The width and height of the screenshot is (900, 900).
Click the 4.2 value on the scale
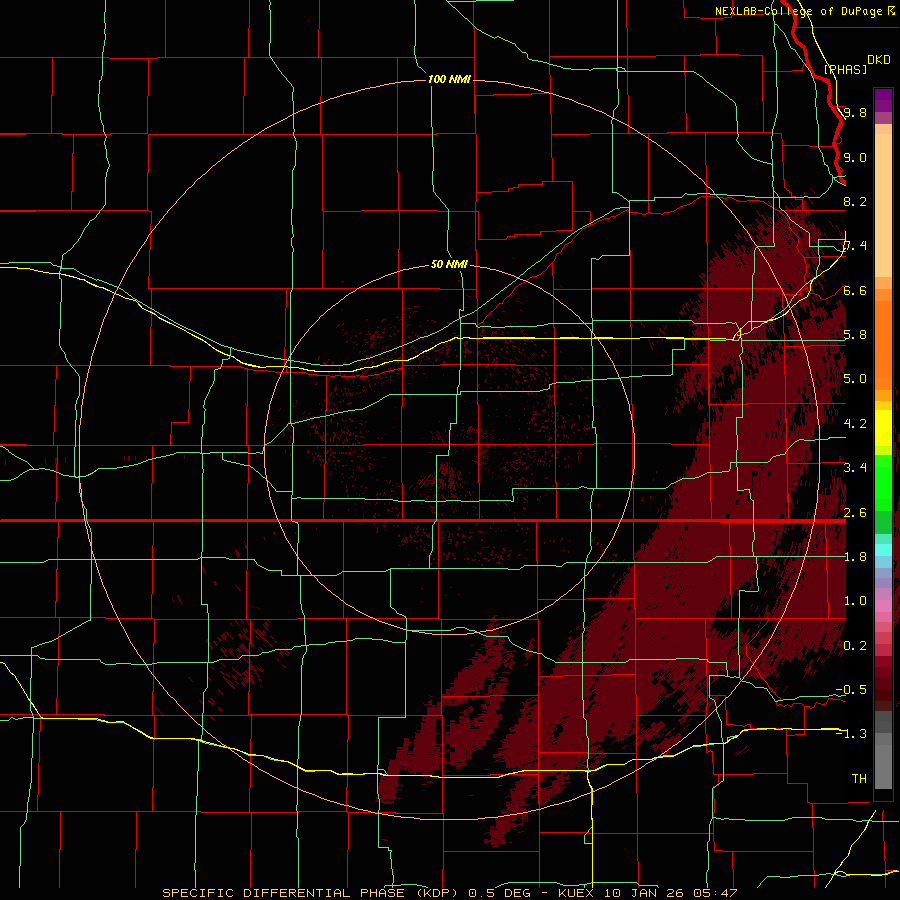tap(855, 424)
